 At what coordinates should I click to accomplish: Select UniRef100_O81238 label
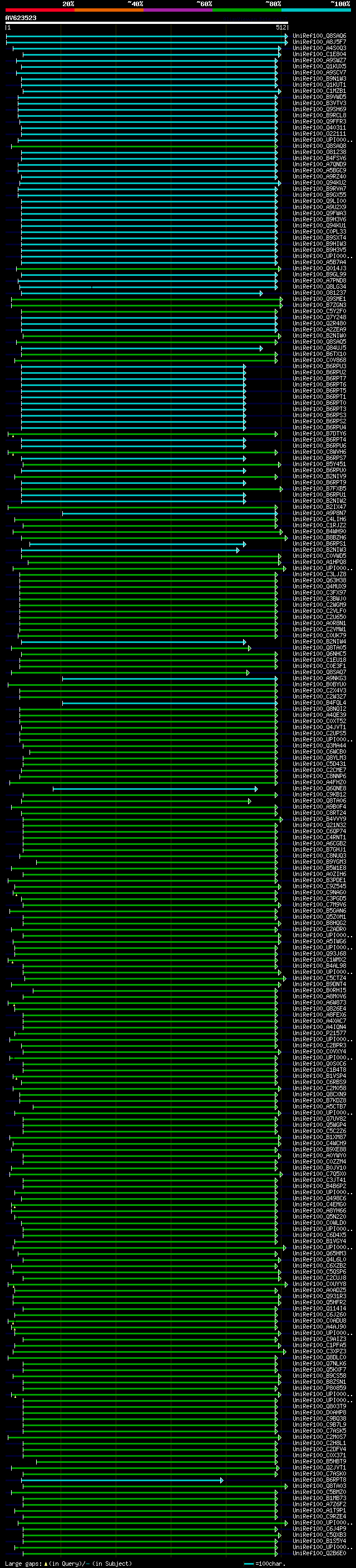click(x=319, y=152)
